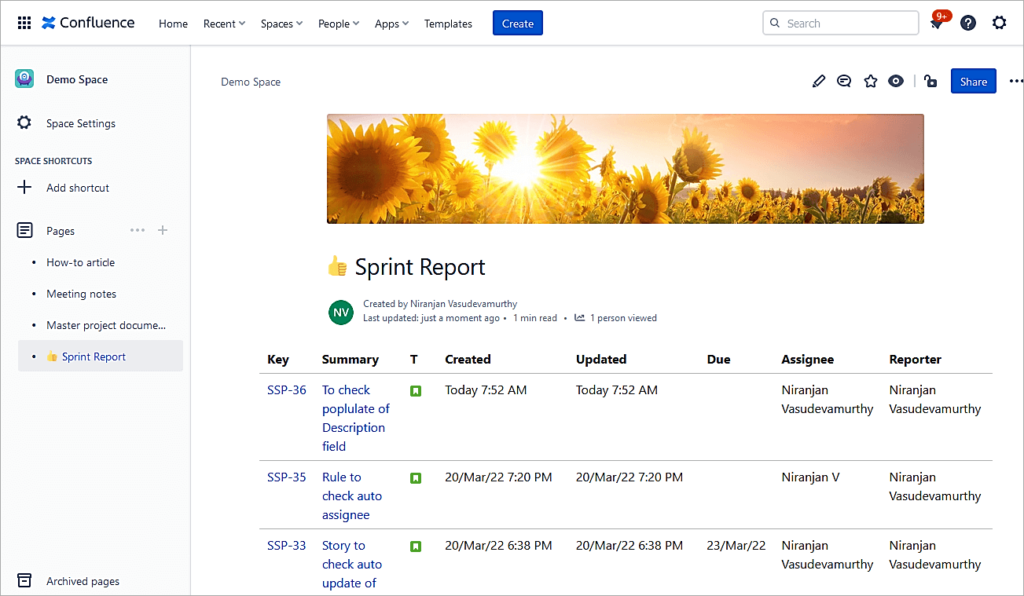Open the People dropdown menu
The width and height of the screenshot is (1024, 596).
tap(339, 23)
